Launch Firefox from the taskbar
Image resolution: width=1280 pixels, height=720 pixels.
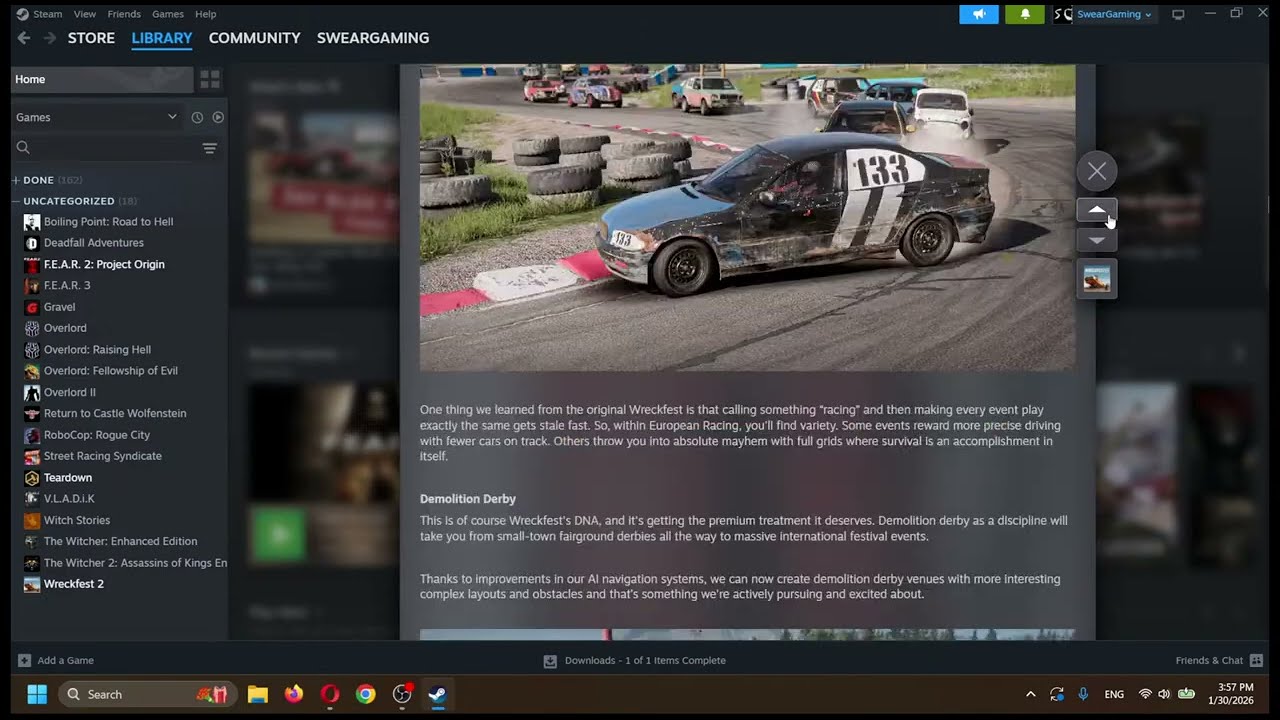[294, 694]
